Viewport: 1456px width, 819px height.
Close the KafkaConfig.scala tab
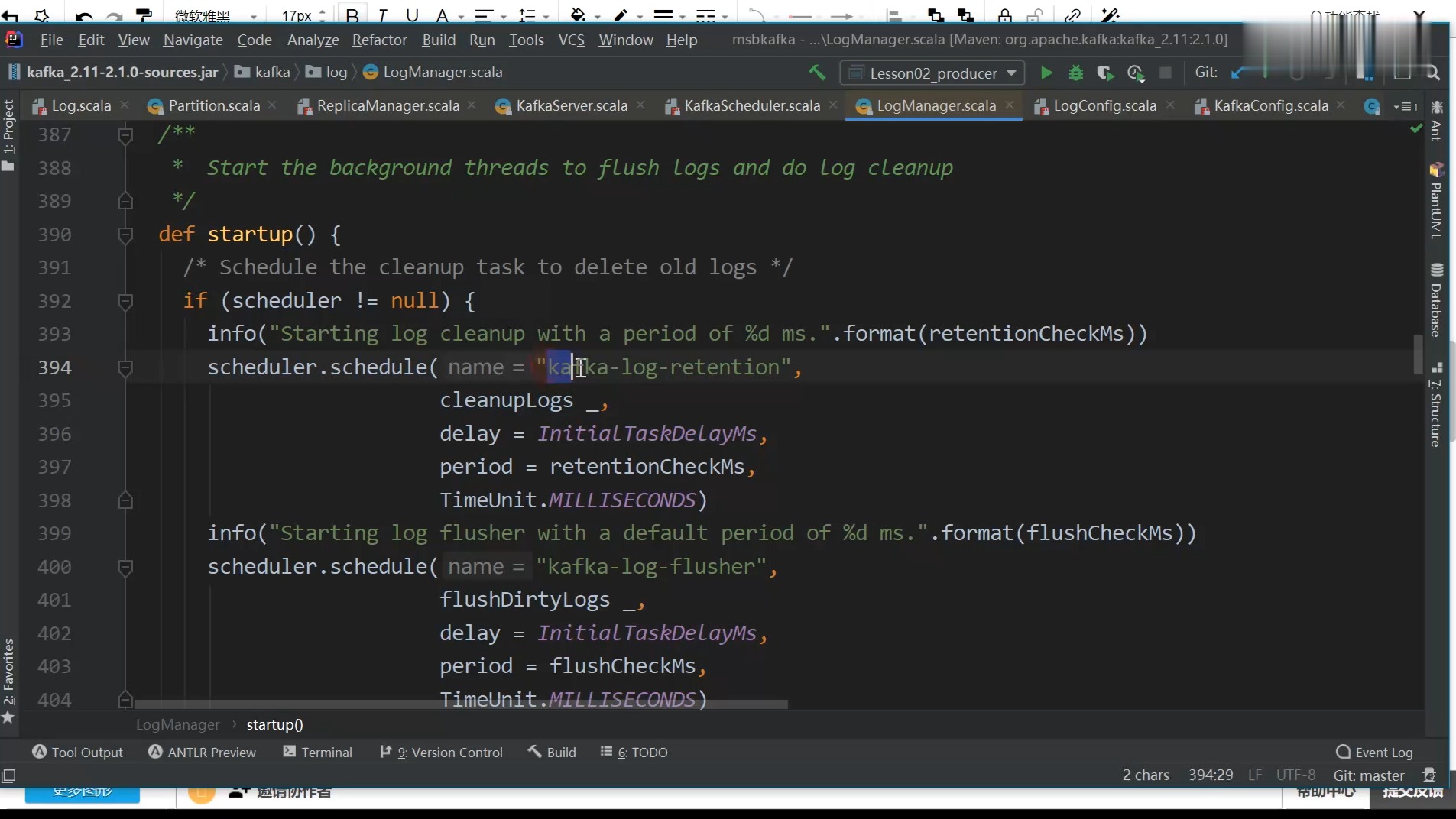(1341, 105)
